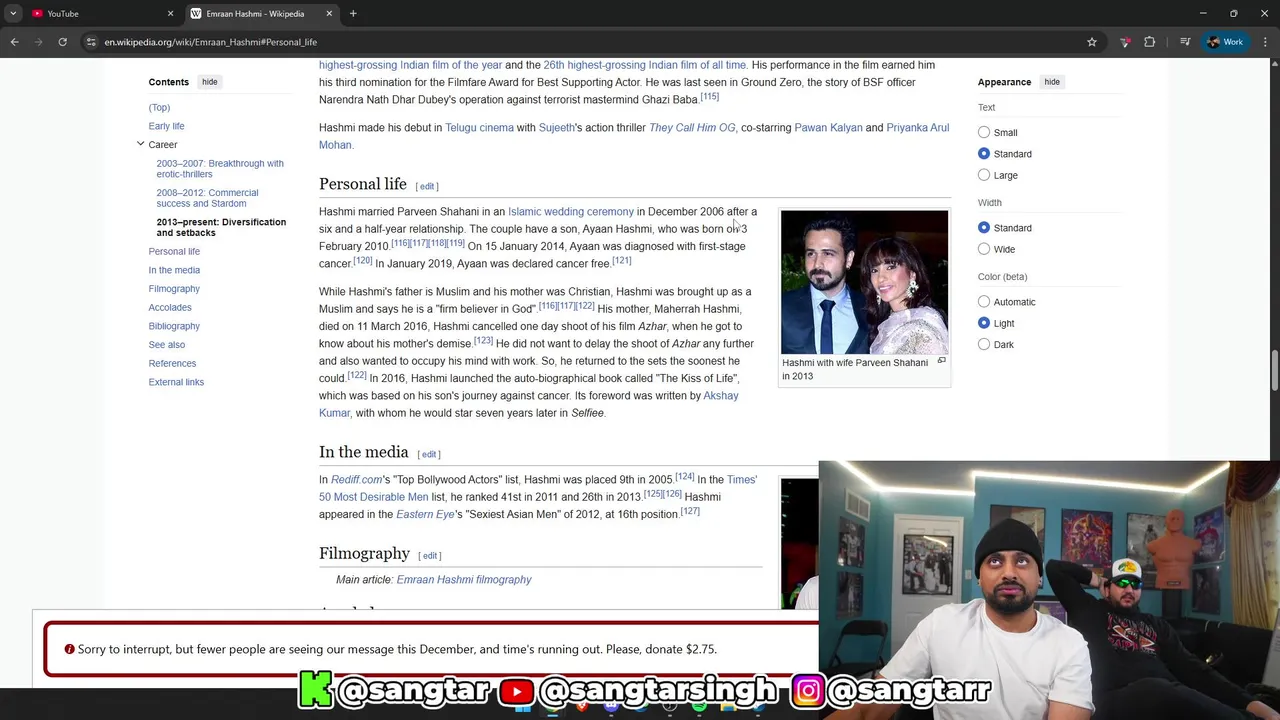Screen dimensions: 1280x720
Task: Select Standard text size
Action: pyautogui.click(x=984, y=154)
